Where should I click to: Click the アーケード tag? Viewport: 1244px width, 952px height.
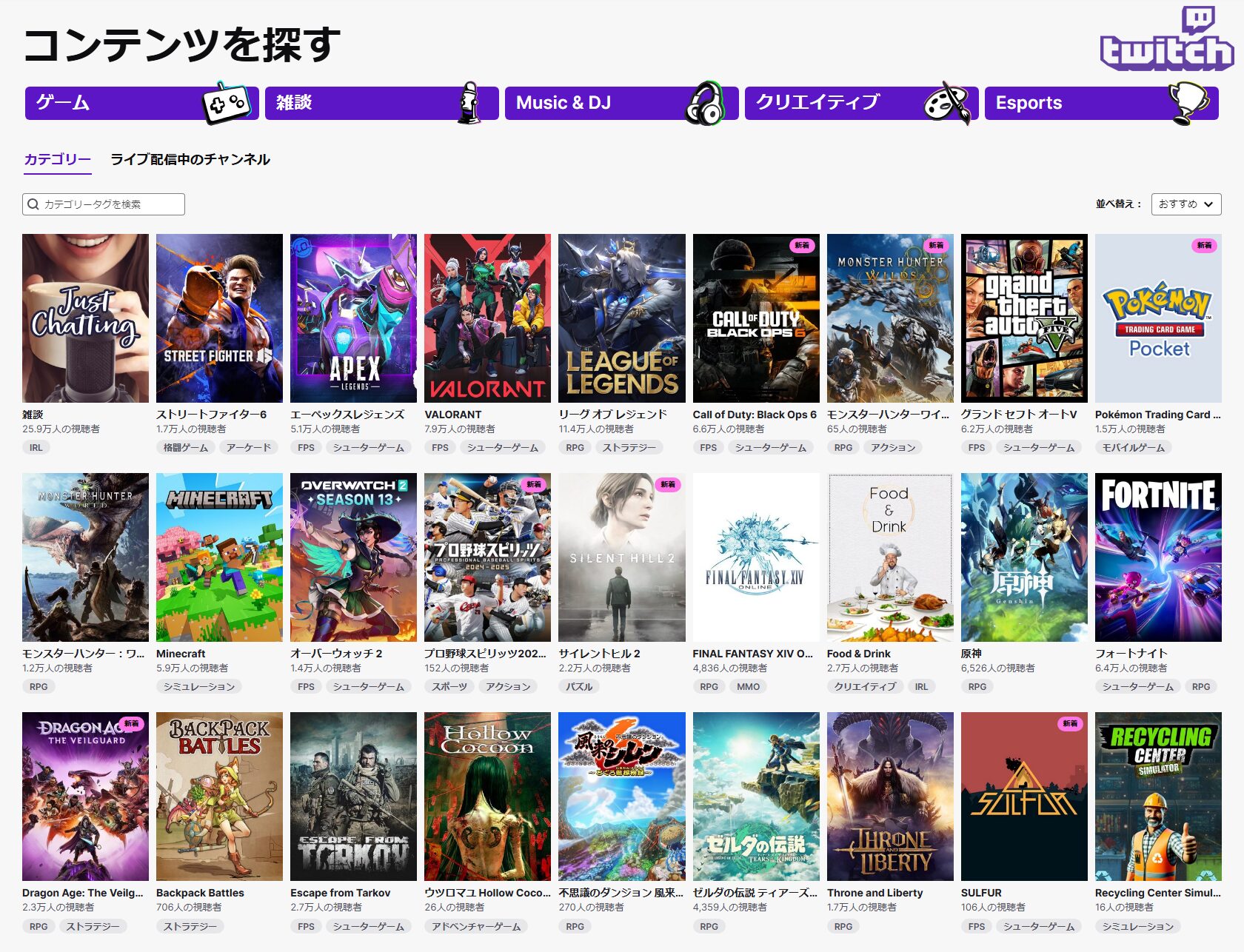tap(249, 448)
